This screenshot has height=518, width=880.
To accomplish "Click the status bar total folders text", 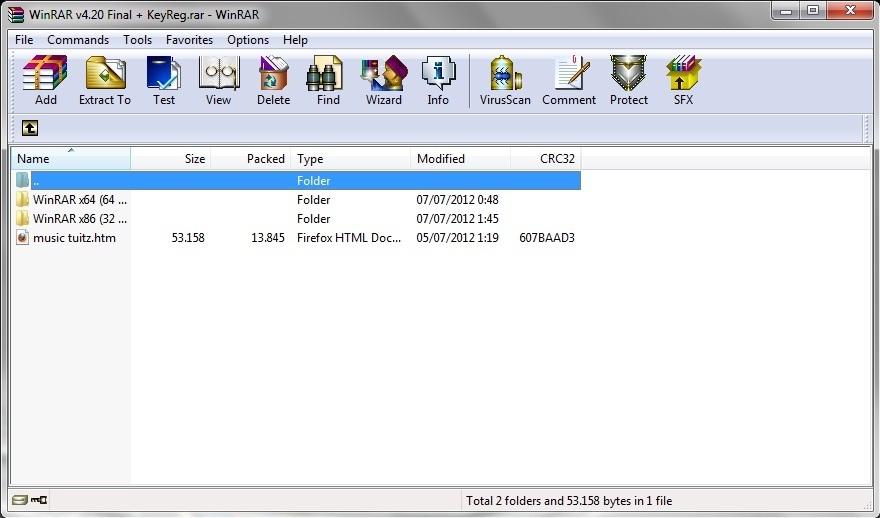I will 569,501.
